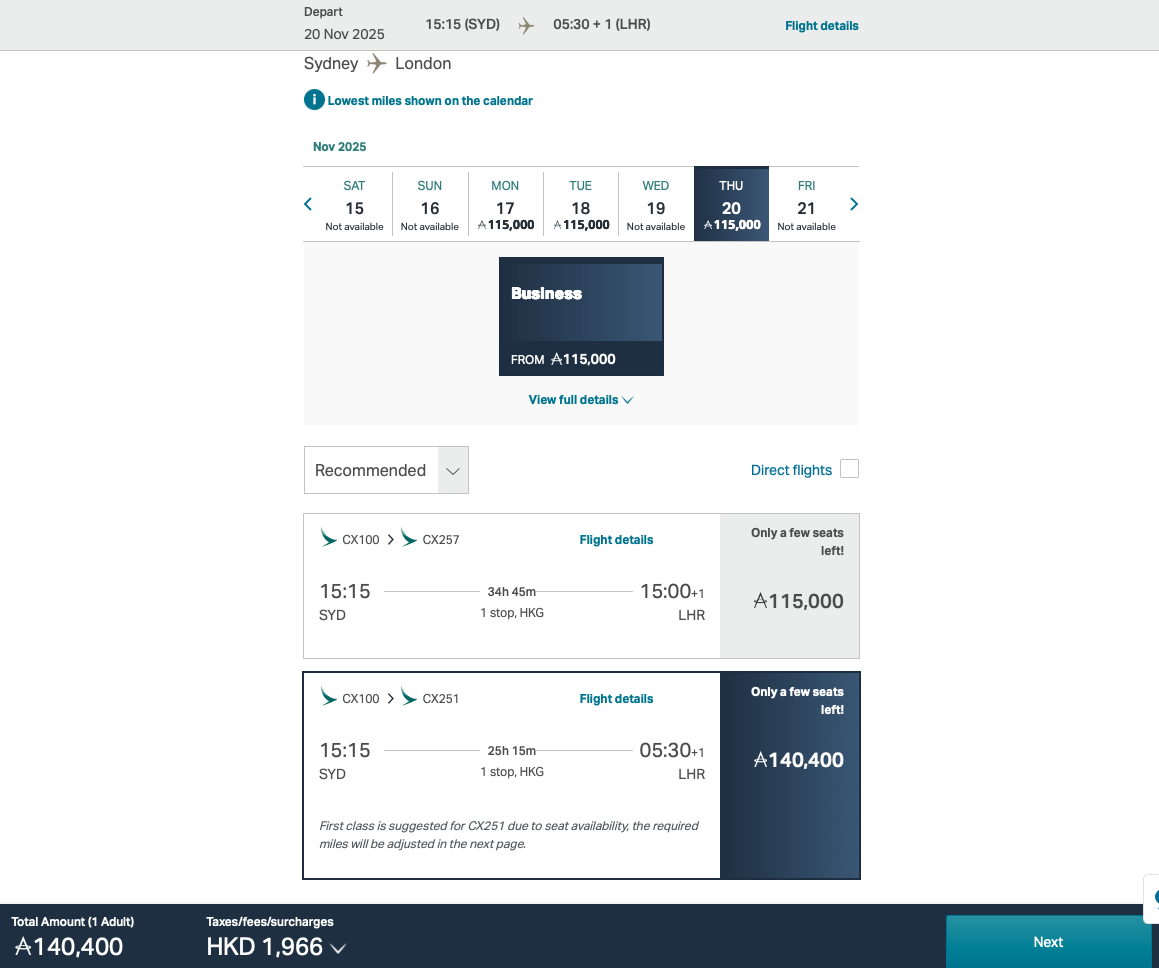Open the Recommended sort dropdown
The image size is (1159, 968).
coord(386,470)
